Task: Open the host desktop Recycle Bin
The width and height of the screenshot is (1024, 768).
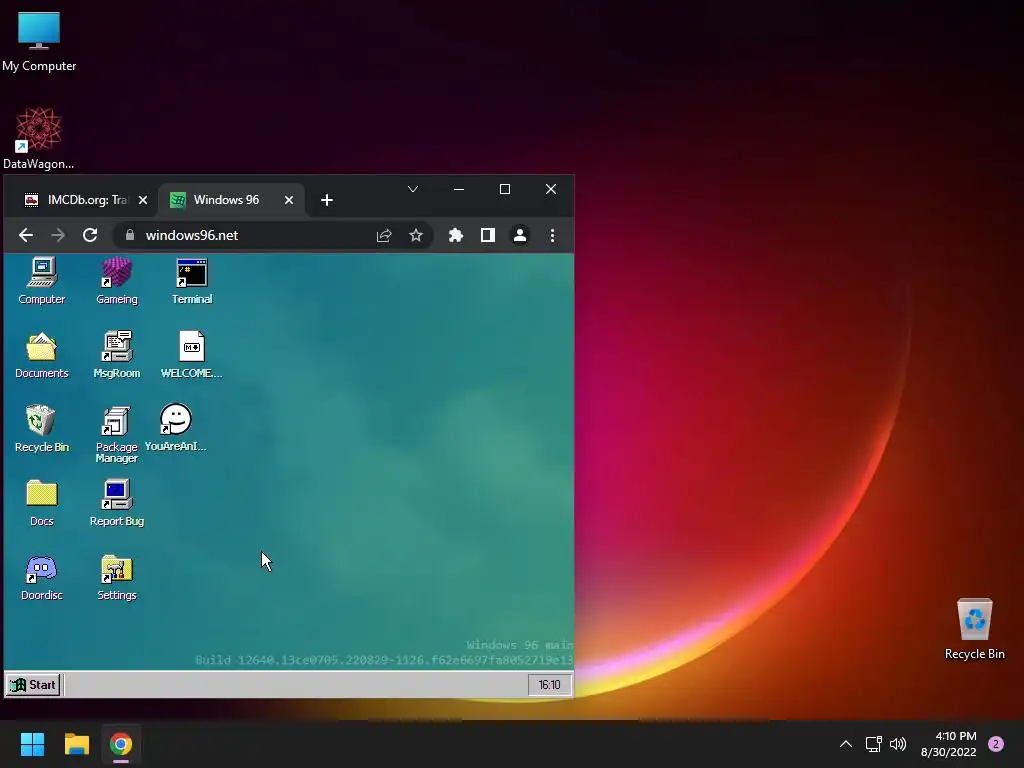Action: pyautogui.click(x=974, y=630)
